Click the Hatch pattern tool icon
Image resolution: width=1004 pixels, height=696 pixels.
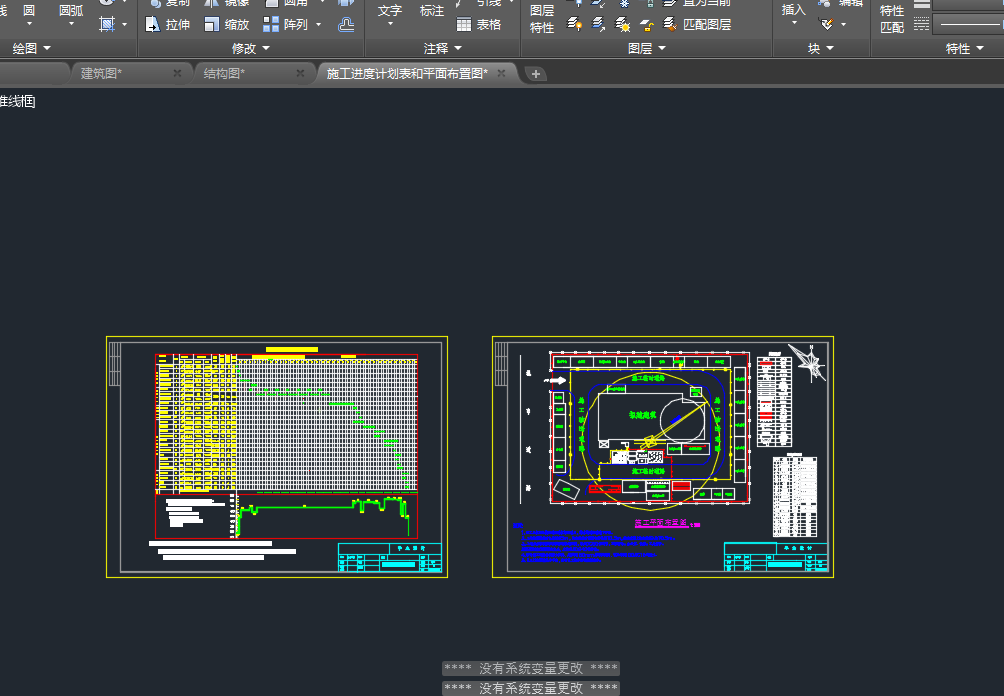click(x=107, y=25)
